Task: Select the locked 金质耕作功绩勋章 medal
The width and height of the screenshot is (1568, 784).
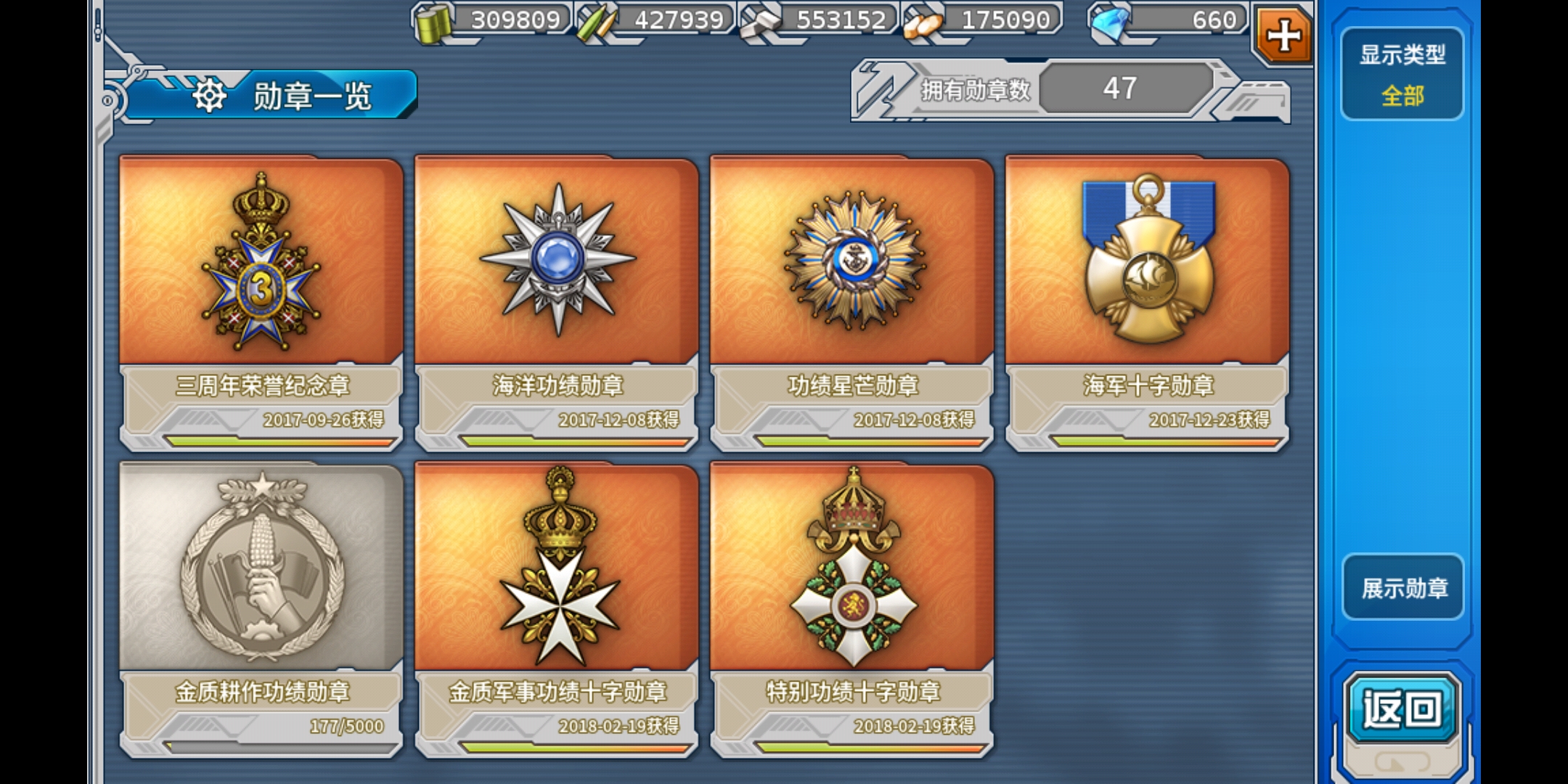Action: (261, 568)
